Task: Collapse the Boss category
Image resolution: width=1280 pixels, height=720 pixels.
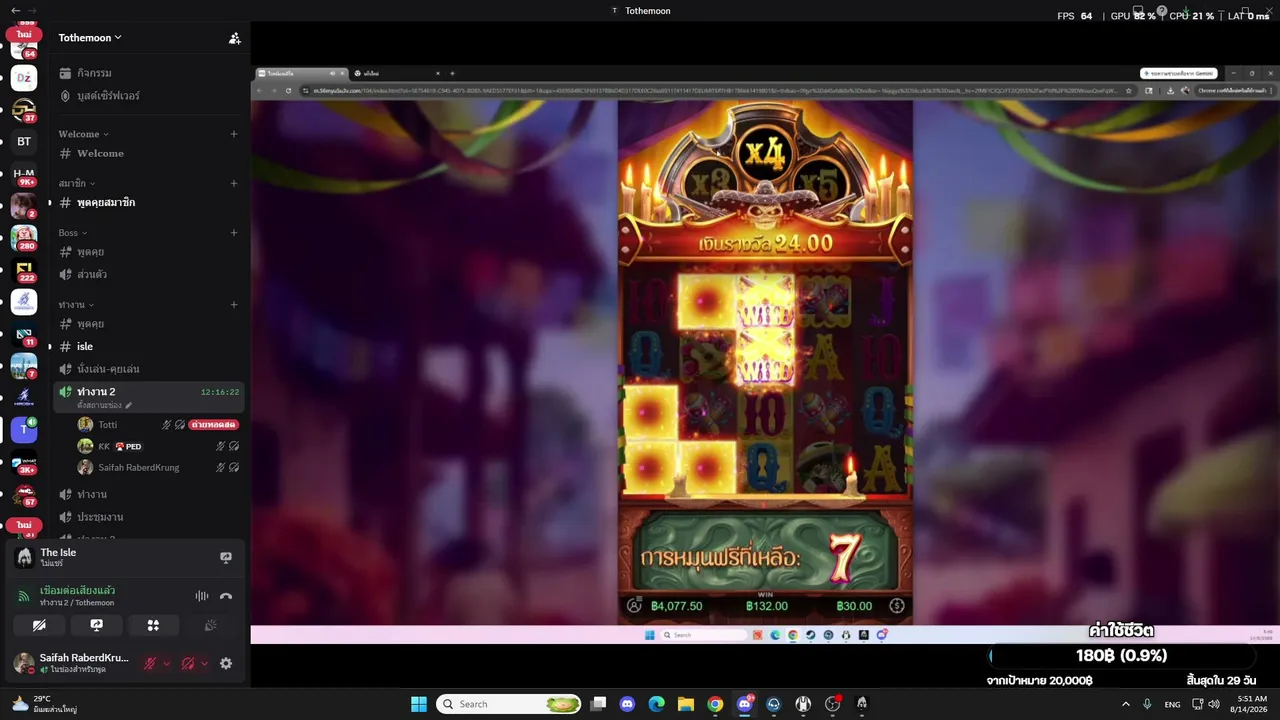Action: pos(73,233)
